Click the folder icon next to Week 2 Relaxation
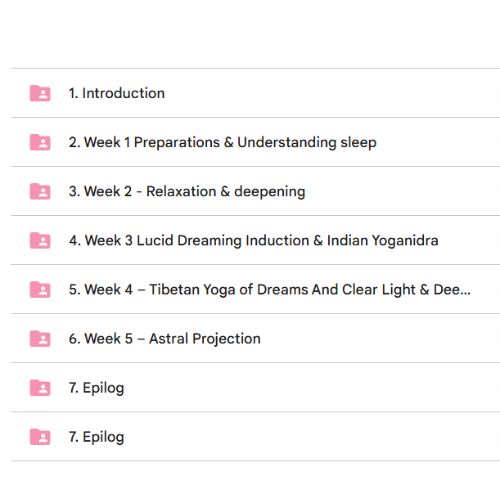The image size is (500, 500). tap(40, 191)
